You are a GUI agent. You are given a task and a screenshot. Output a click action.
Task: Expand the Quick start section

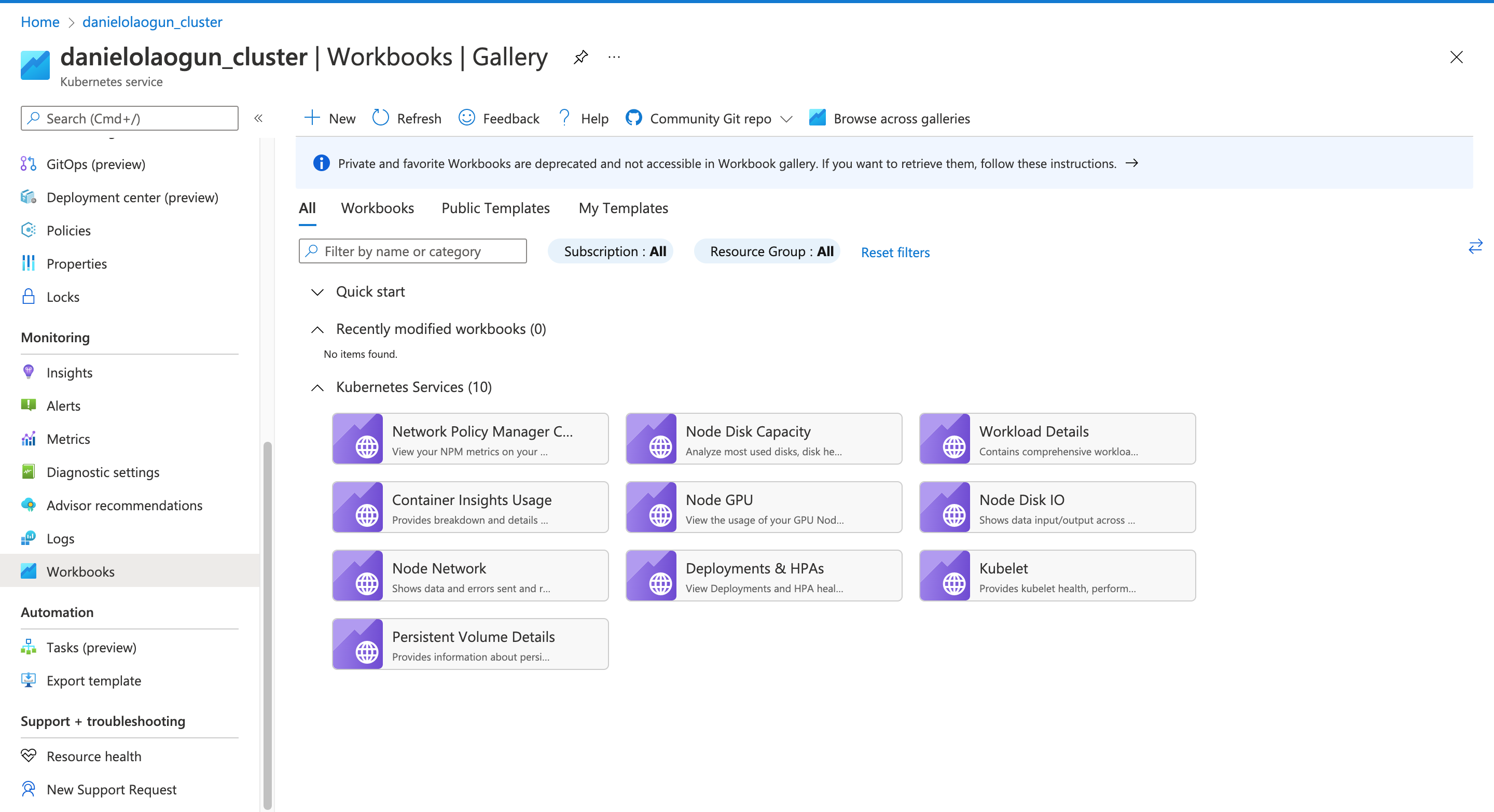pyautogui.click(x=317, y=292)
